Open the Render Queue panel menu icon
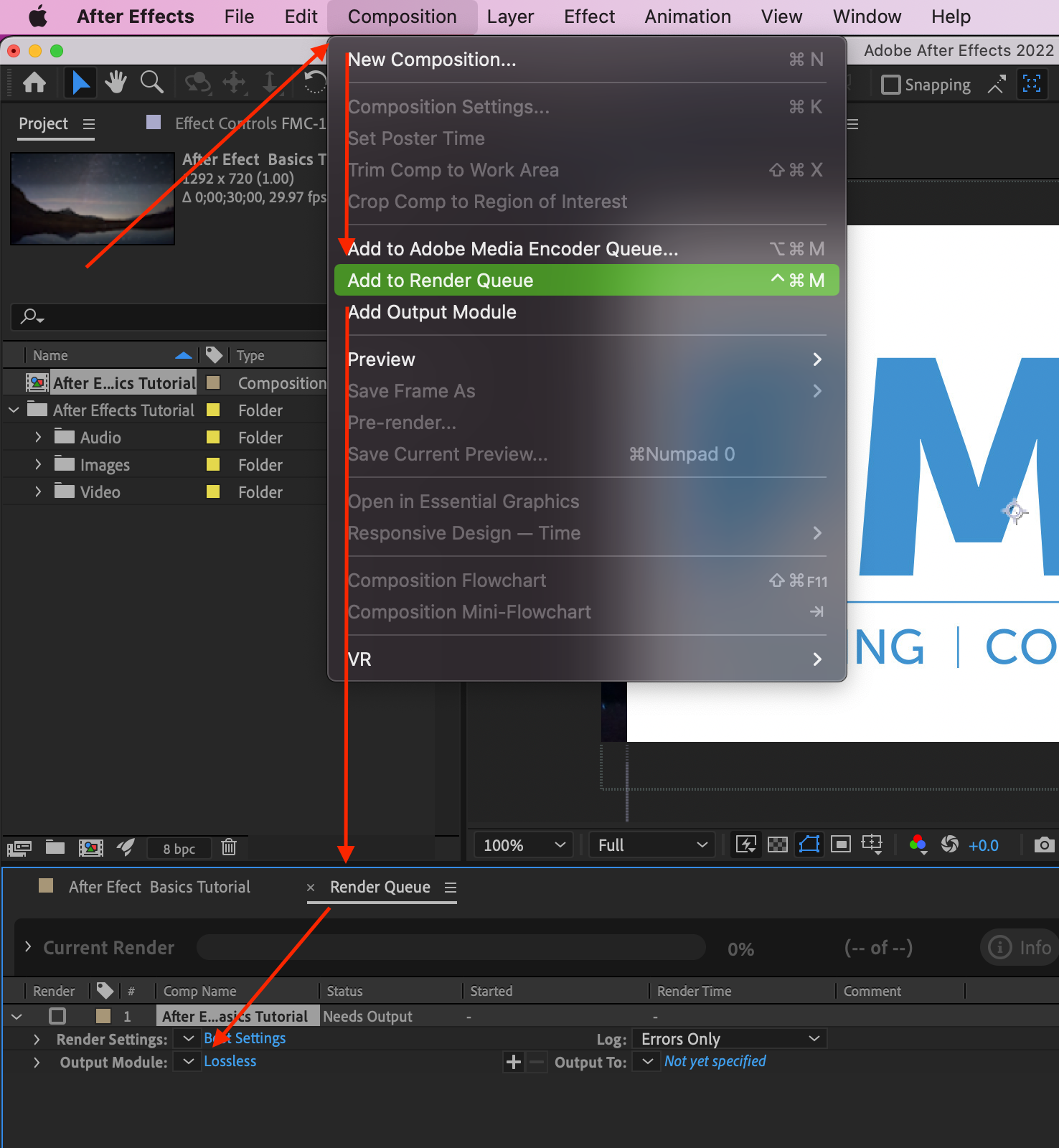 pos(451,888)
